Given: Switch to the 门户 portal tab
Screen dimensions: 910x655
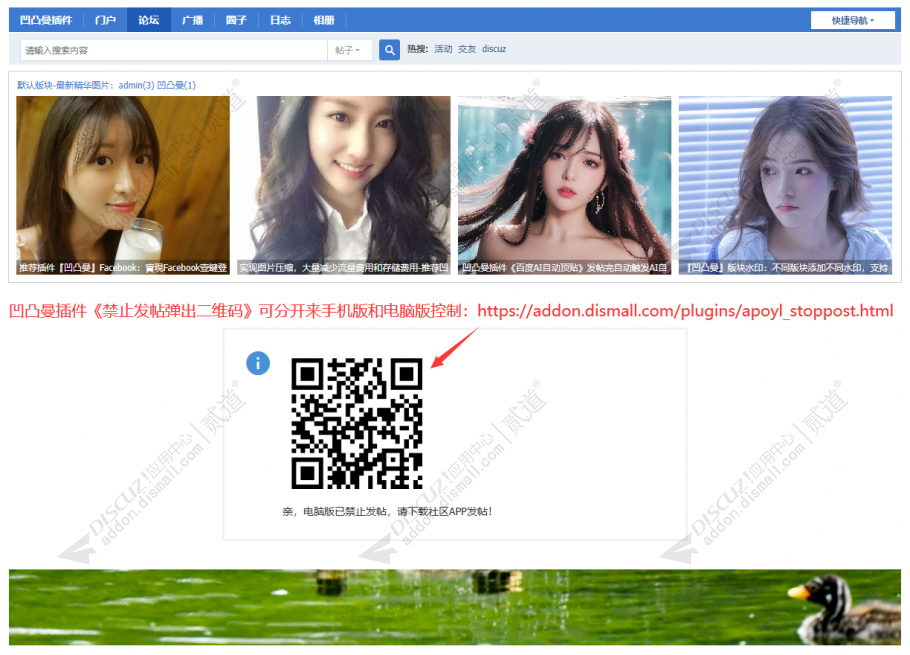Looking at the screenshot, I should click(x=105, y=20).
